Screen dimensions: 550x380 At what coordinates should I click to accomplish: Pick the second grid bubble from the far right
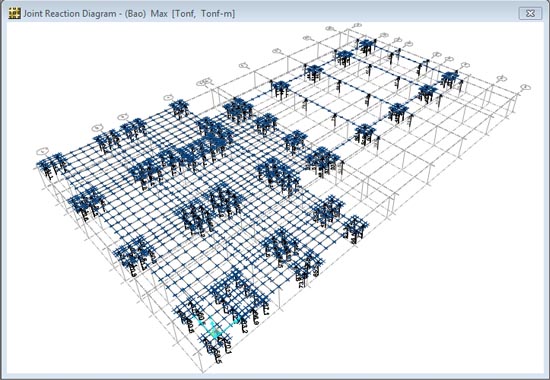click(x=502, y=78)
